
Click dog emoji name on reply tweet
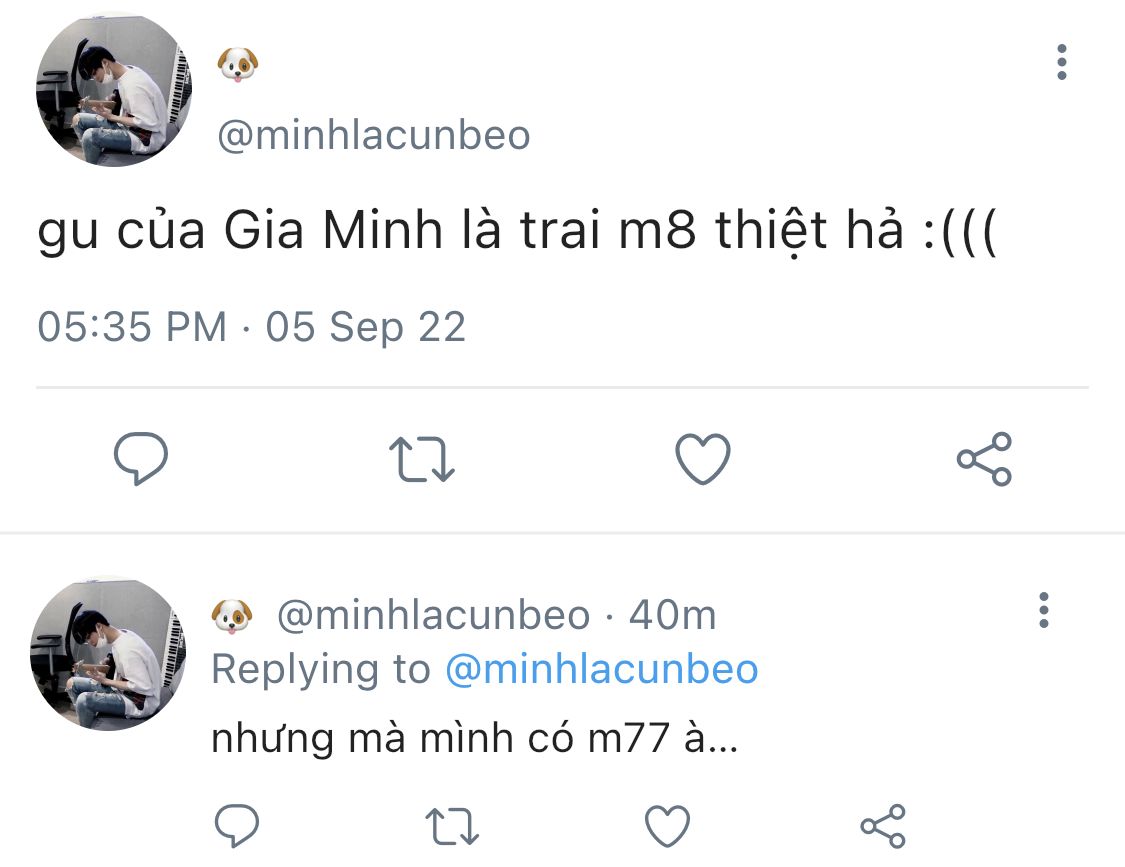point(233,615)
